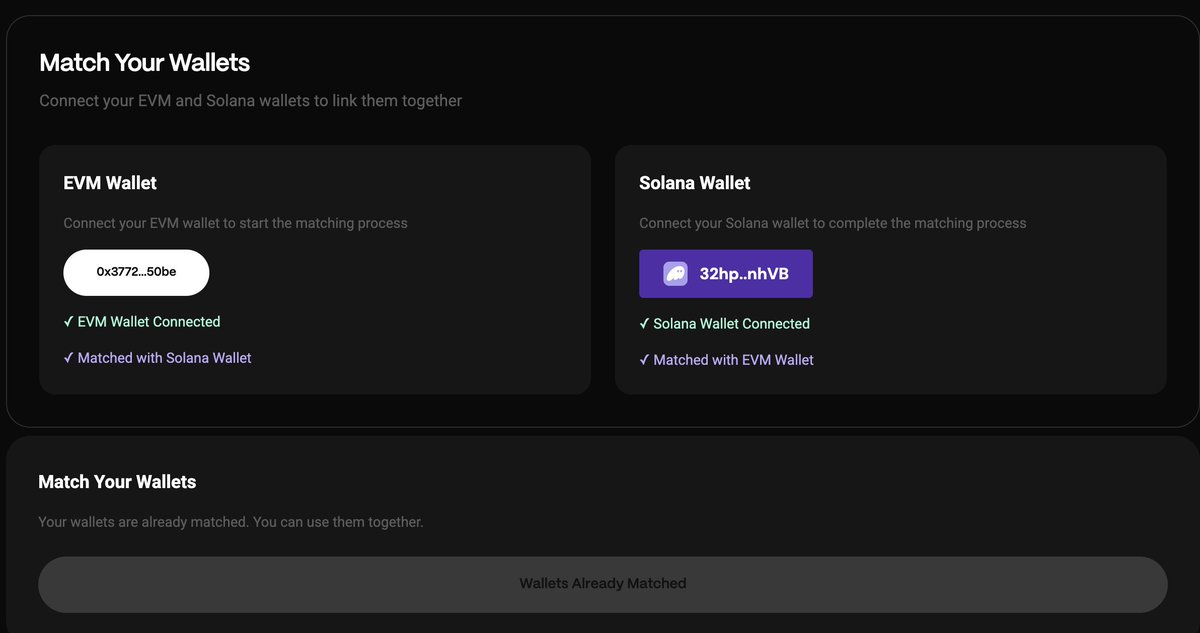Click the checkmark beside Matched with Solana Wallet
This screenshot has width=1200, height=633.
click(x=69, y=357)
